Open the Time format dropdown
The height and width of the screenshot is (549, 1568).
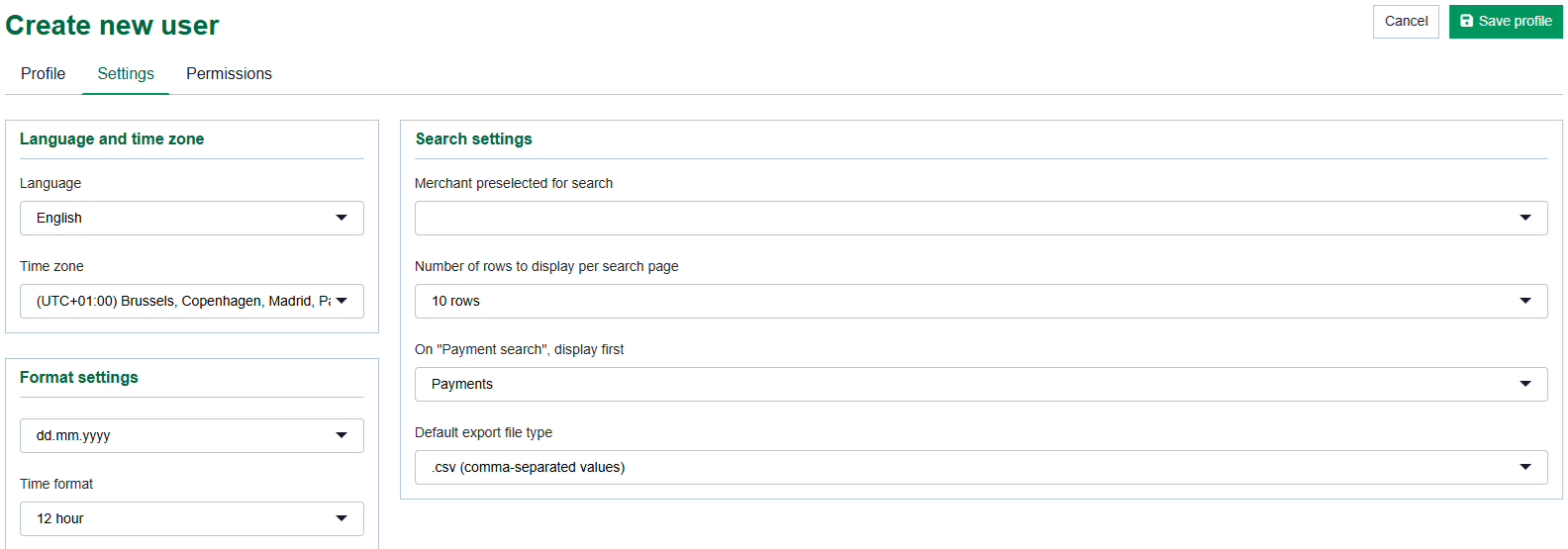coord(178,518)
